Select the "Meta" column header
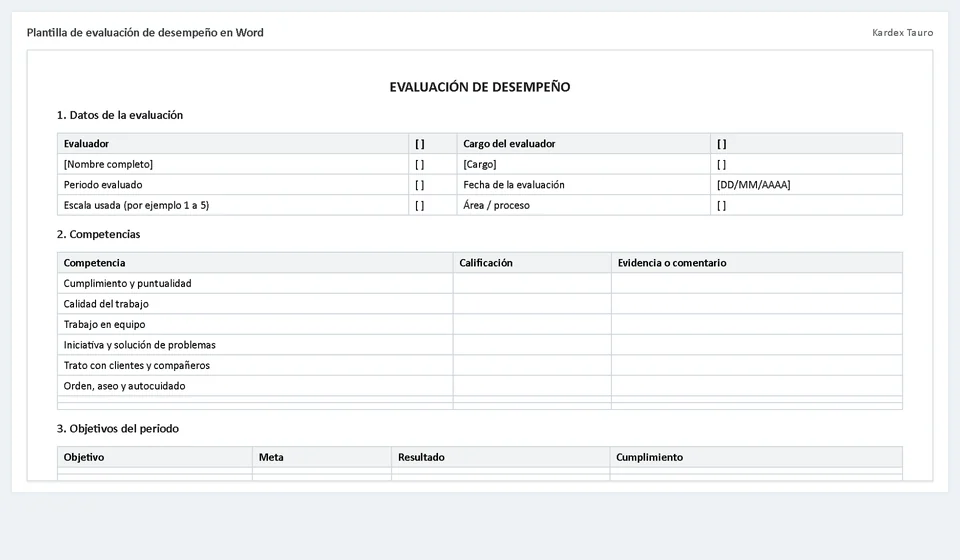 (x=322, y=457)
